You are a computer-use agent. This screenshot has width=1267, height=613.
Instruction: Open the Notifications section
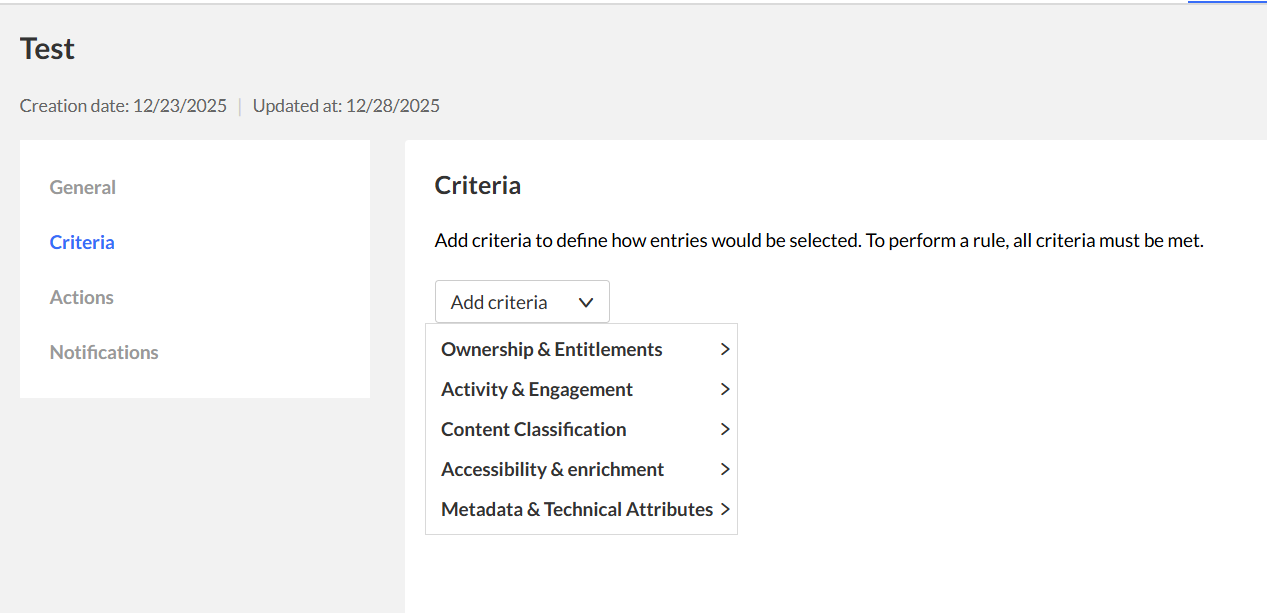[x=104, y=352]
